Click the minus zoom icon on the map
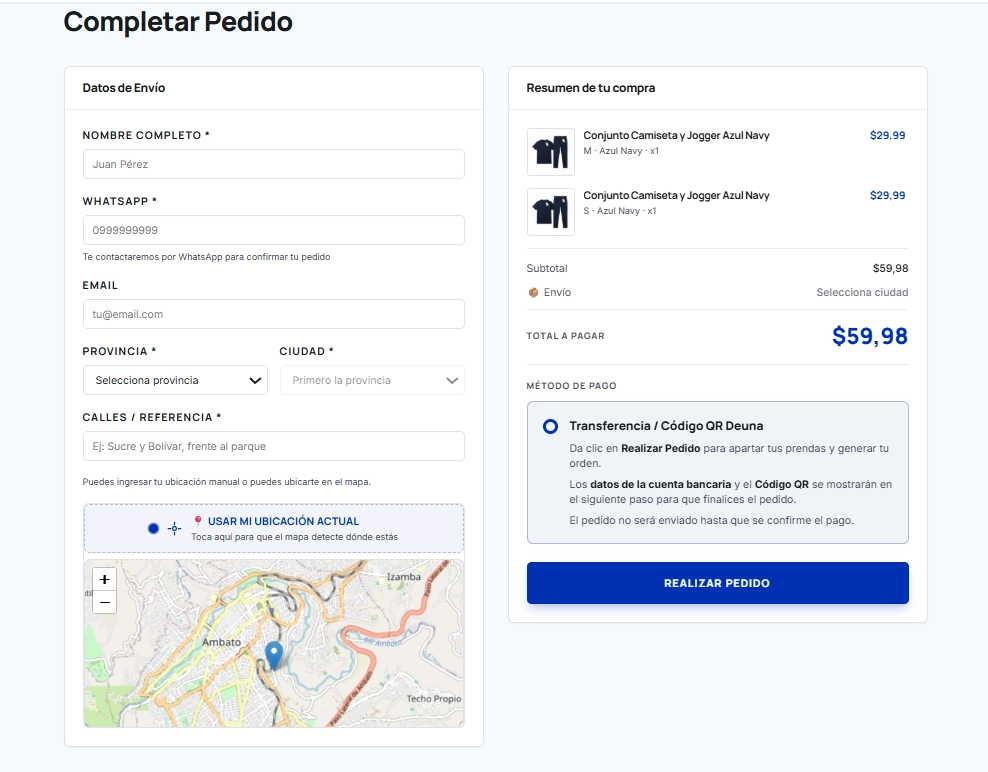The image size is (988, 772). pyautogui.click(x=104, y=601)
